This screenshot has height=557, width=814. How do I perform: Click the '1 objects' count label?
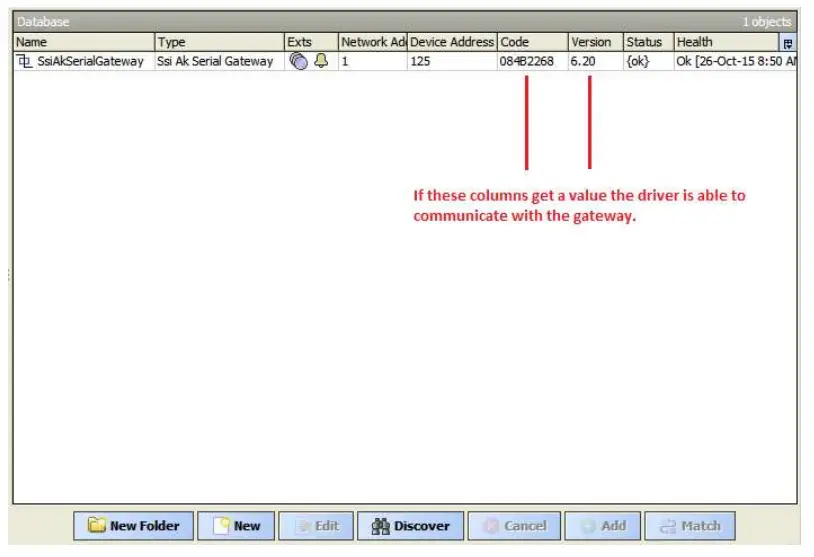766,22
